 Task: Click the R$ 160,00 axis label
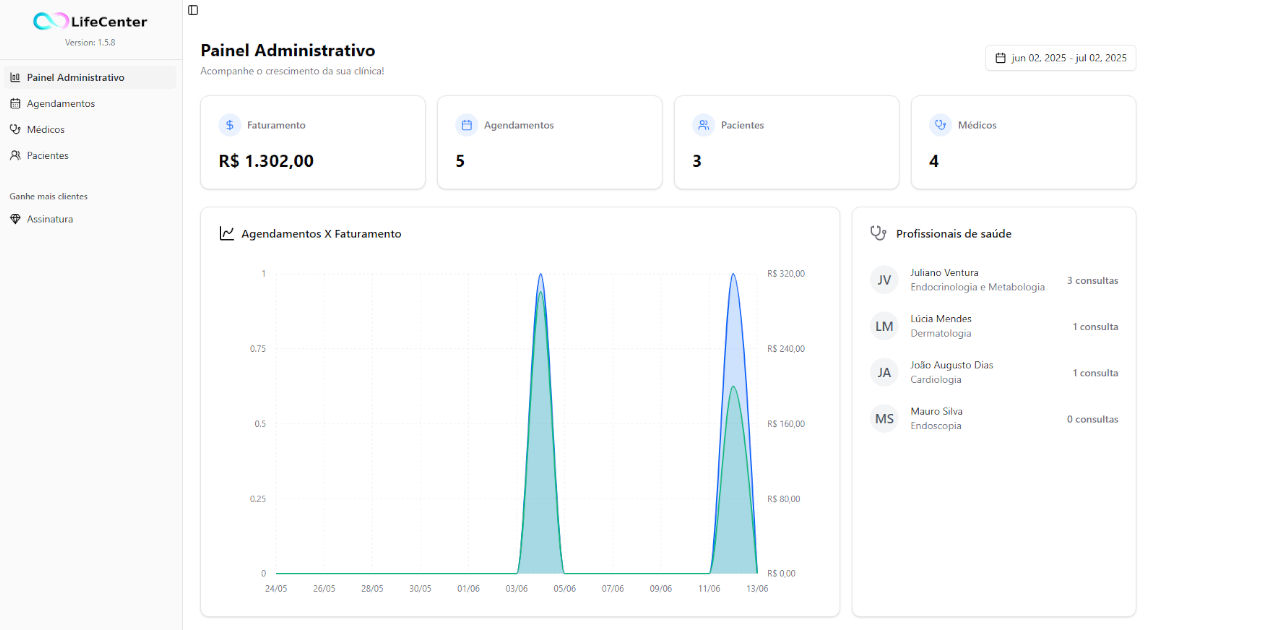786,424
